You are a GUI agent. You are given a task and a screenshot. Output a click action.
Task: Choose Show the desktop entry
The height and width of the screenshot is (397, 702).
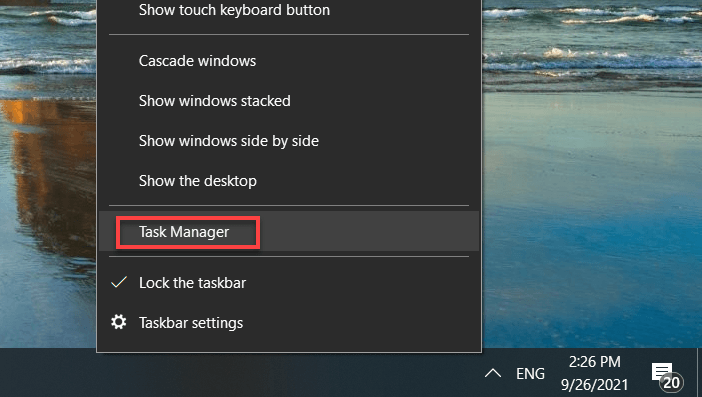click(289, 181)
